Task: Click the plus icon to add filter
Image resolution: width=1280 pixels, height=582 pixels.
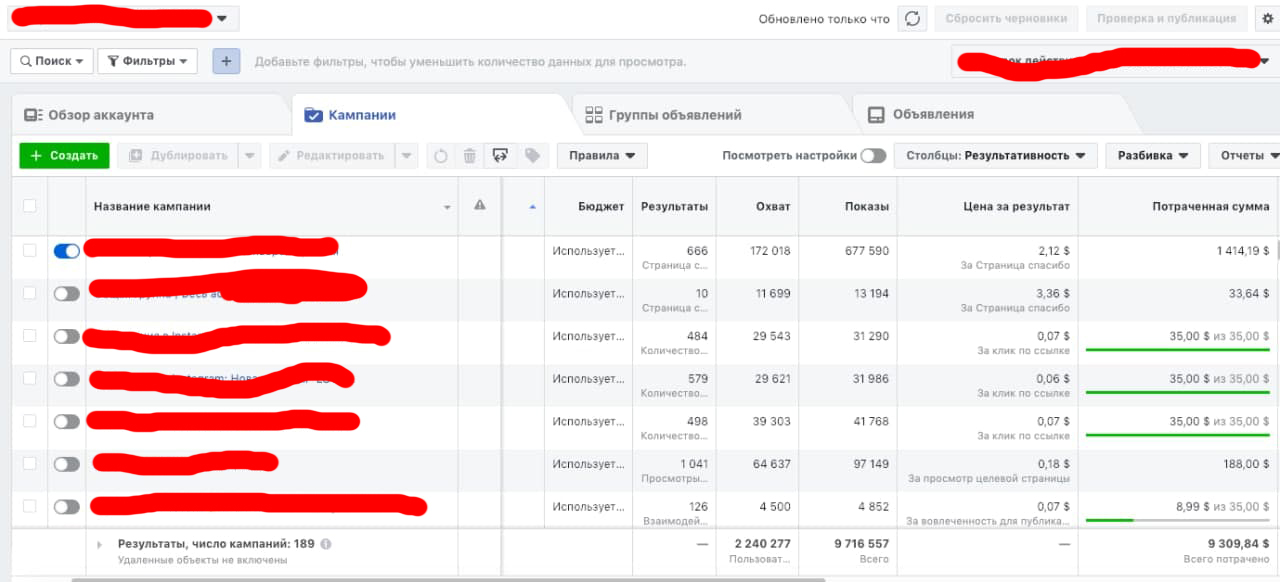Action: click(x=226, y=61)
